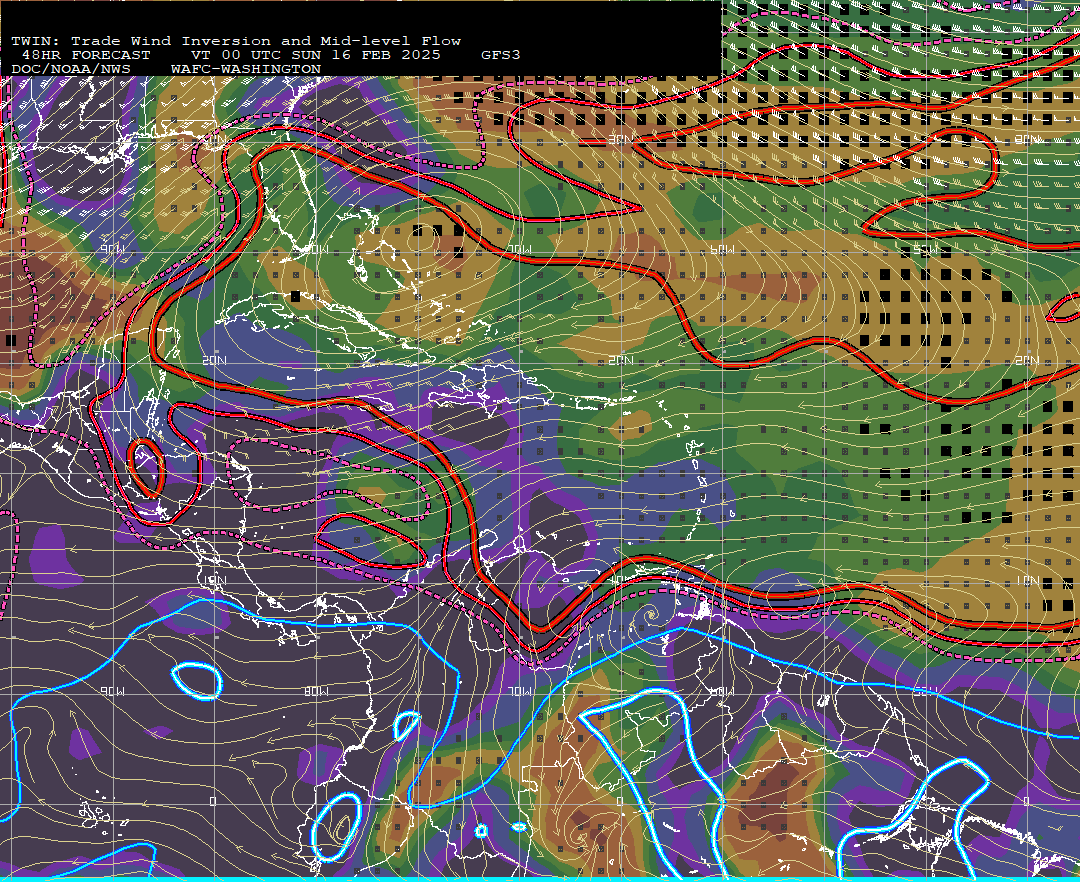This screenshot has width=1080, height=882.
Task: Click the 10N label over Central America
Action: click(x=214, y=581)
